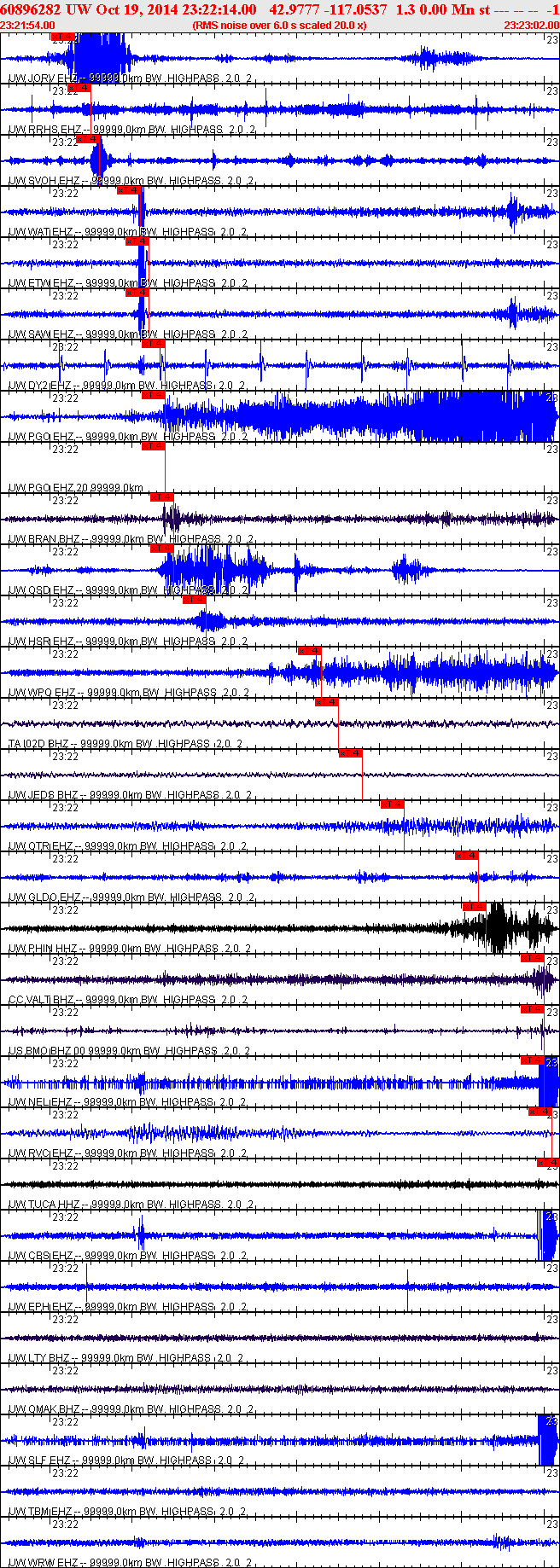Select the UW BRAN BHZ station label

click(131, 539)
